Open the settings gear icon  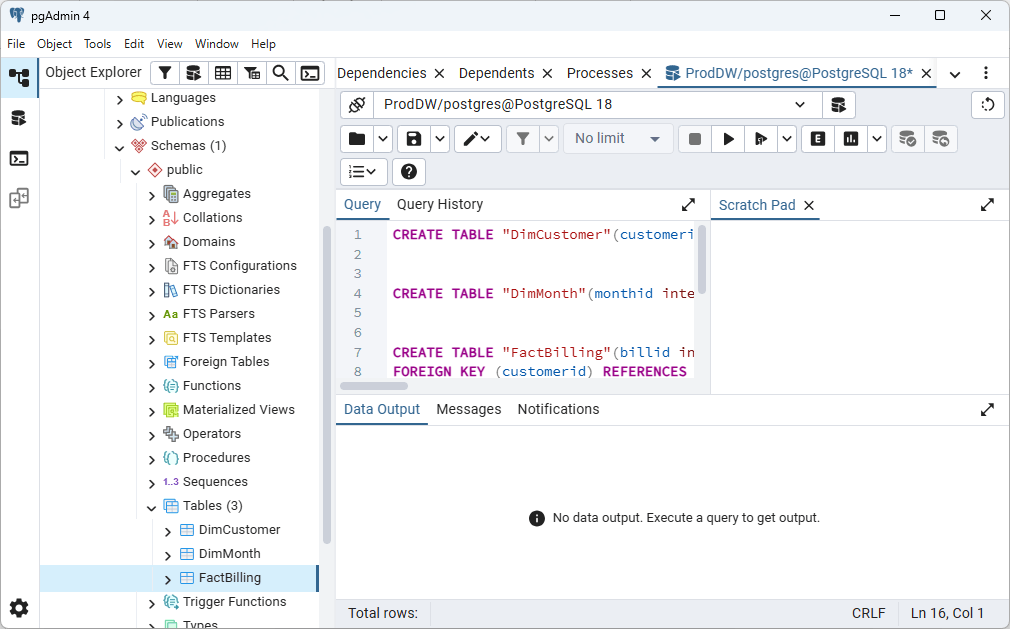click(19, 608)
